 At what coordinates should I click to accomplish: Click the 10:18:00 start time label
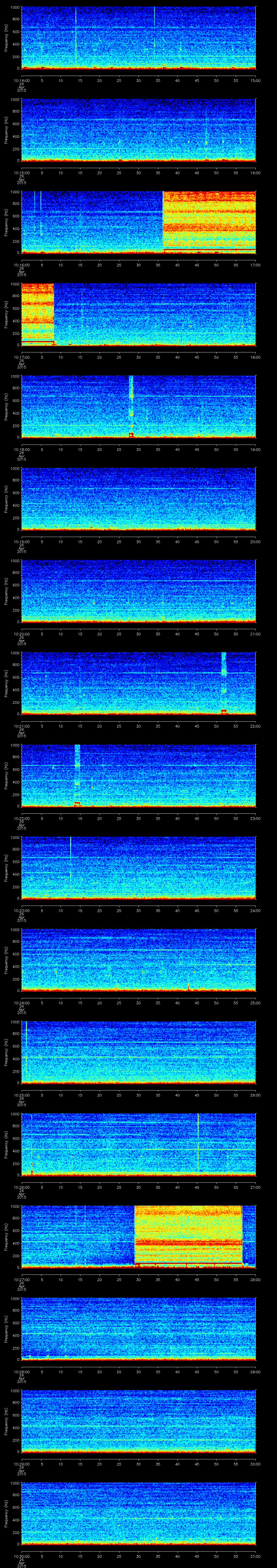21,449
